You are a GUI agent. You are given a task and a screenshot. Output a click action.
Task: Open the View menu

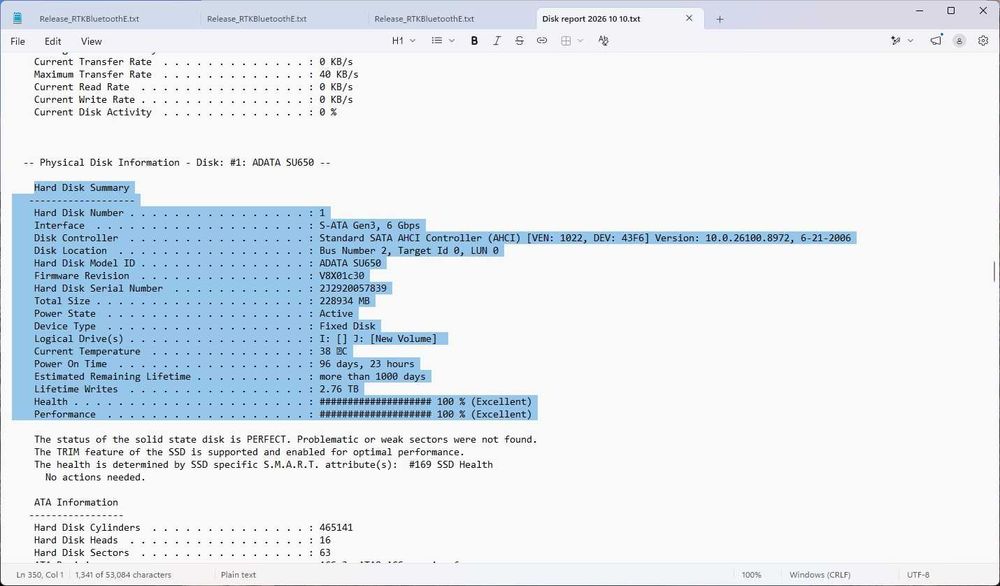click(x=91, y=41)
